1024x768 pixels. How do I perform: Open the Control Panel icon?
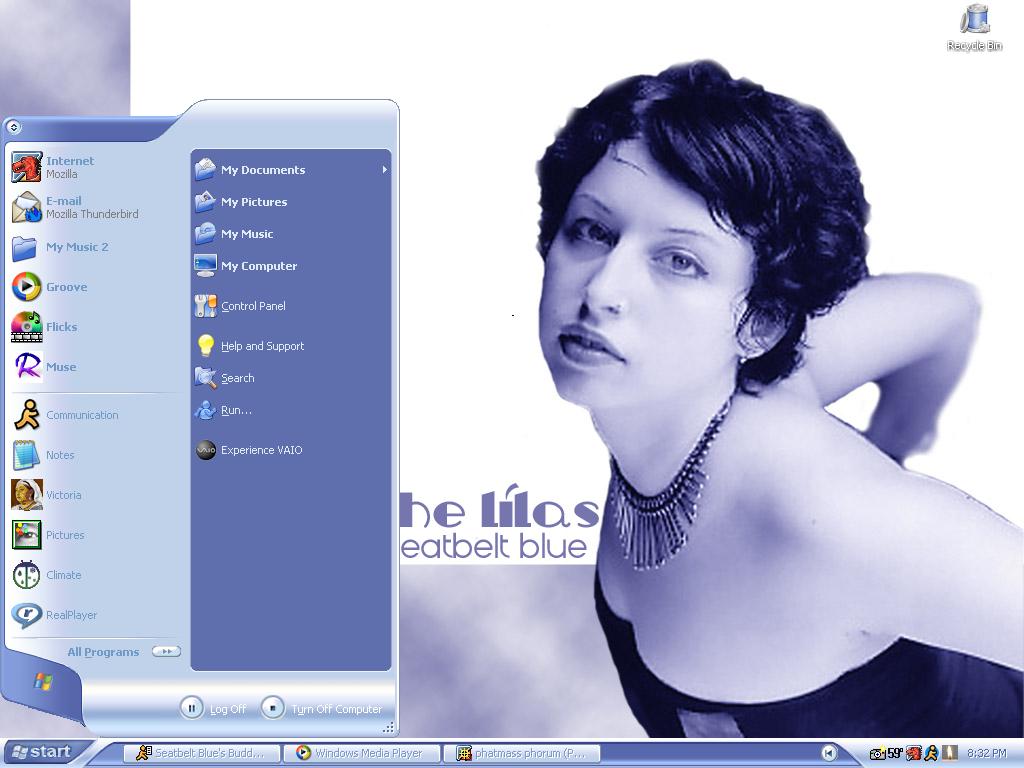[x=205, y=306]
